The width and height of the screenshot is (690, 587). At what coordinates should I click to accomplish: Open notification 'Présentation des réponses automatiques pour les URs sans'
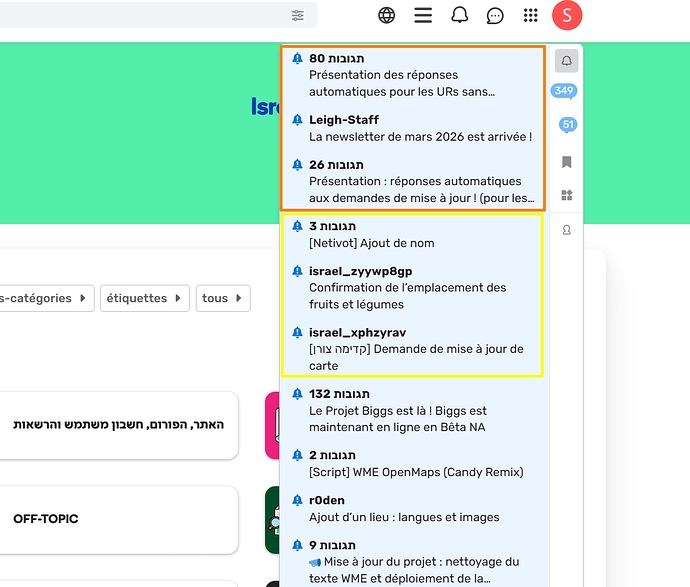coord(414,75)
